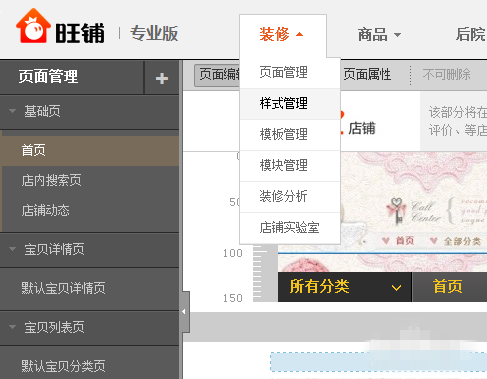Select the dashed blue placeholder module

(378, 362)
